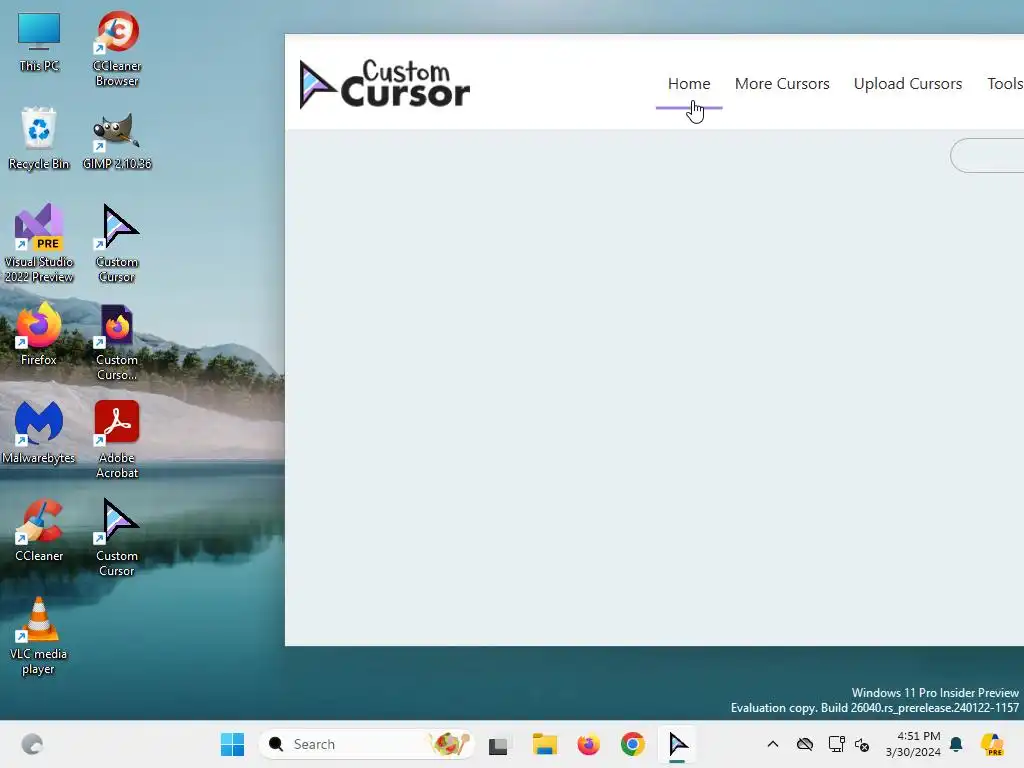Open the Tools tab in Custom Cursor

coord(1005,84)
